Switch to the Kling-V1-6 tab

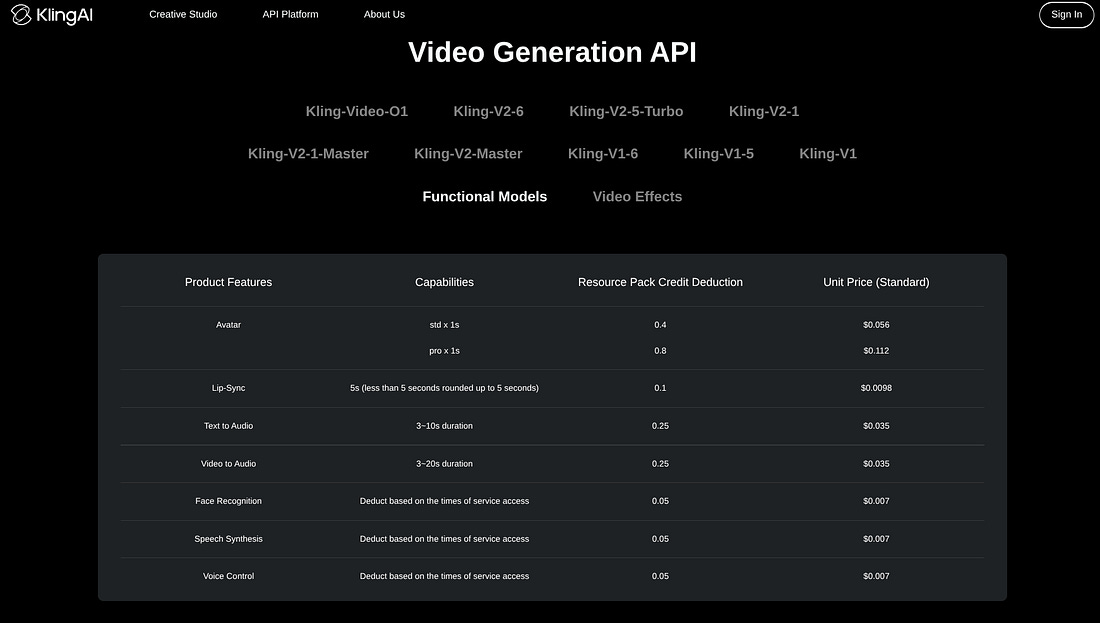[x=603, y=154]
